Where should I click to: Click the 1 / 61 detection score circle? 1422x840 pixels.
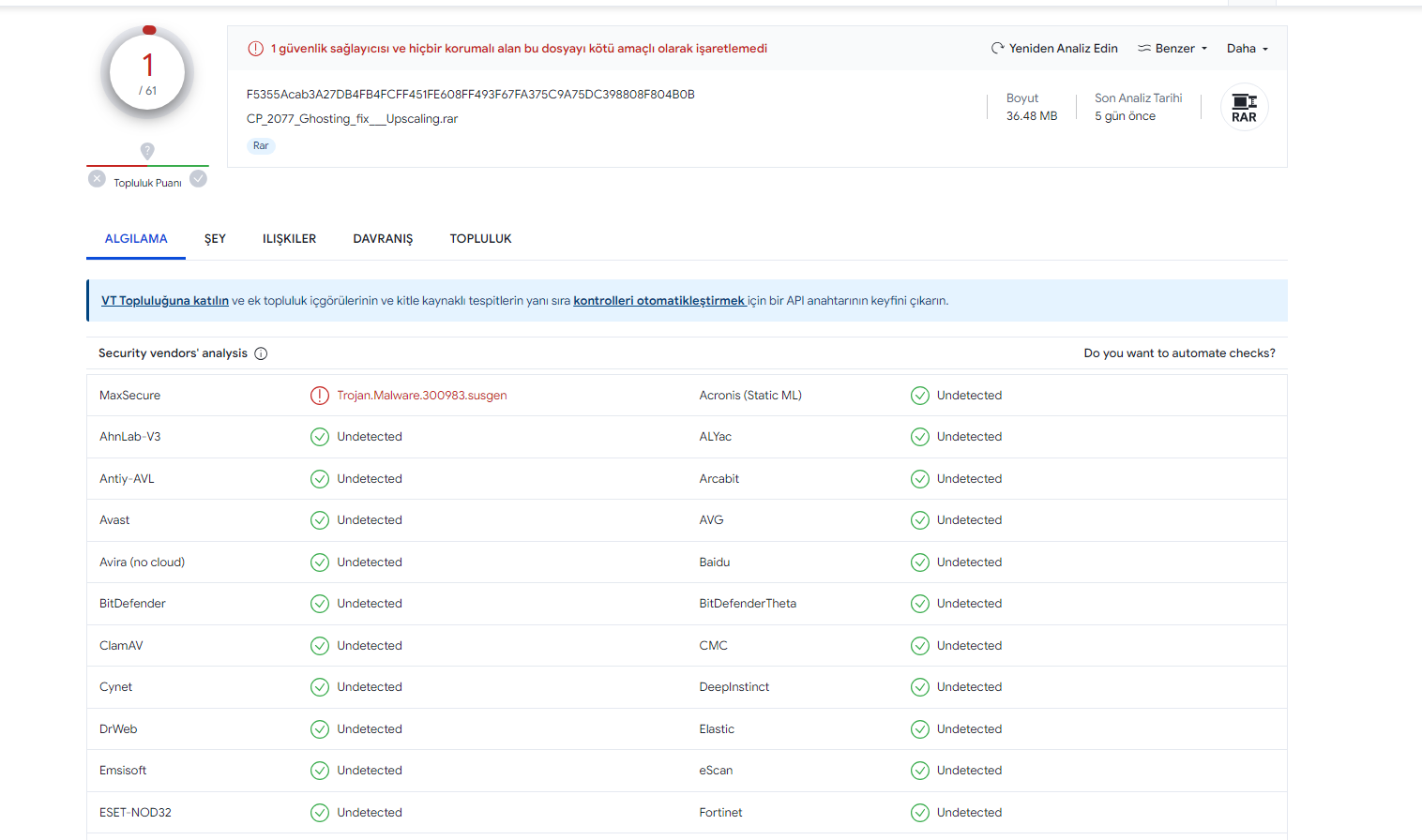point(147,73)
